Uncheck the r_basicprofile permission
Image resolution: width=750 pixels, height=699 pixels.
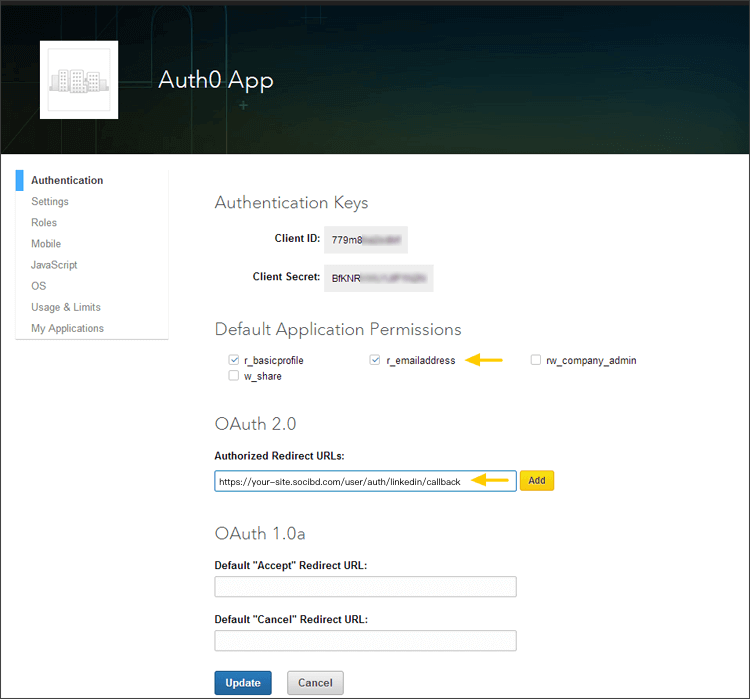point(234,360)
